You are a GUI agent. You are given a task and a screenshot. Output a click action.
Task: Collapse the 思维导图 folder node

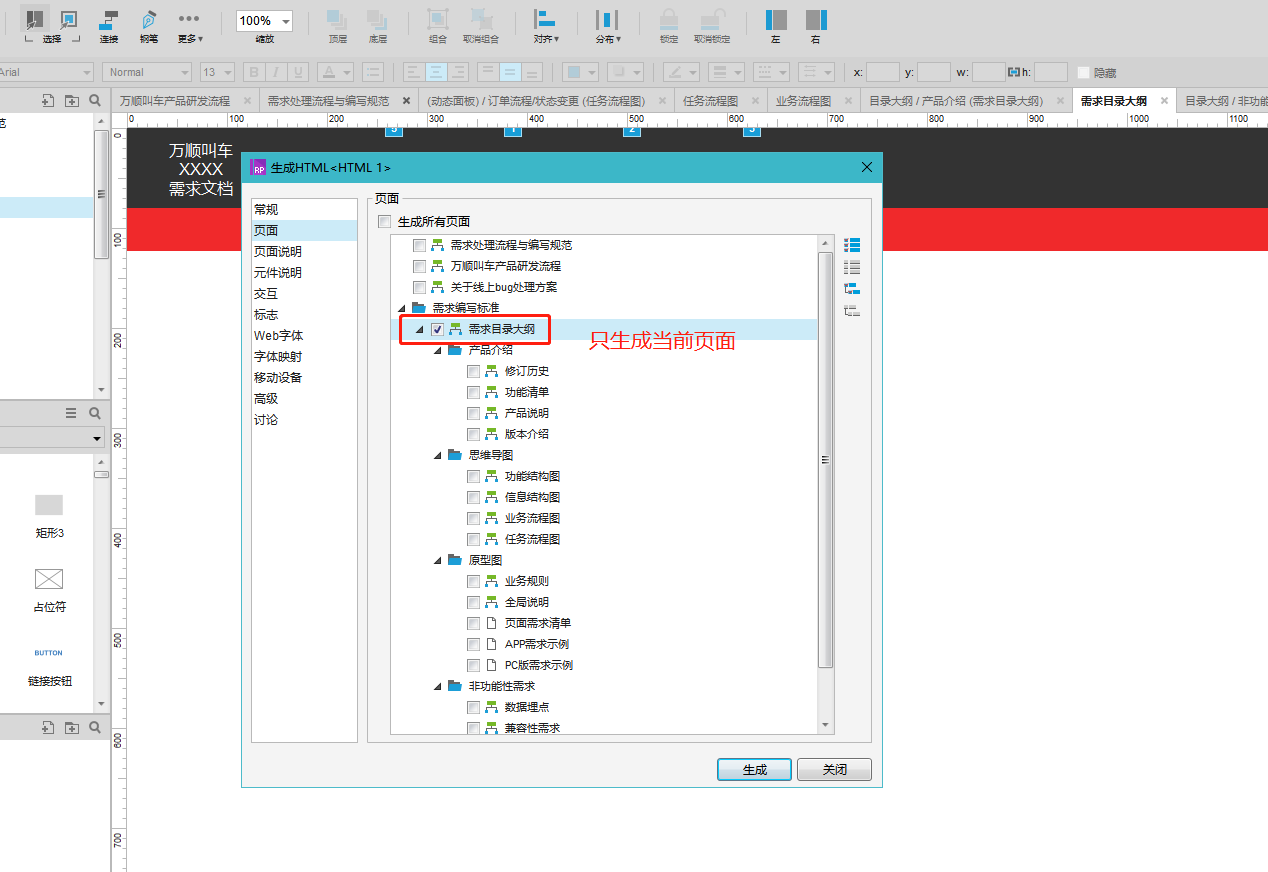(x=438, y=456)
